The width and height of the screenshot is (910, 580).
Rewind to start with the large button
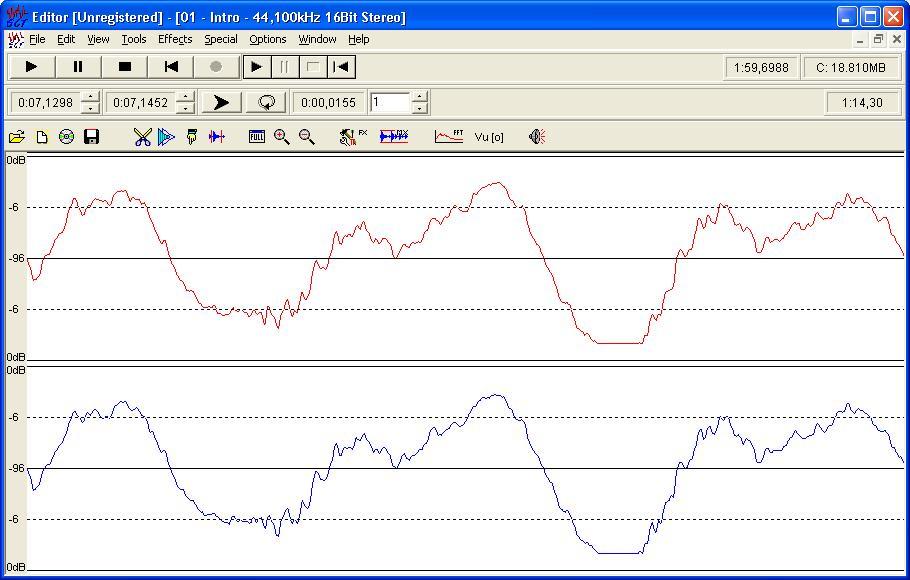tap(171, 67)
